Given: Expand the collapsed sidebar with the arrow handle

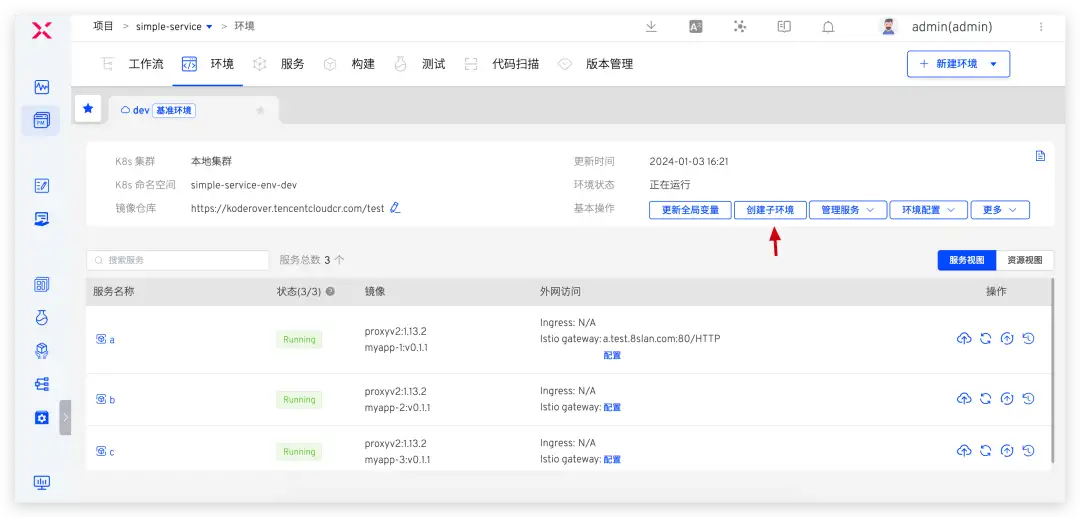Looking at the screenshot, I should (x=65, y=417).
